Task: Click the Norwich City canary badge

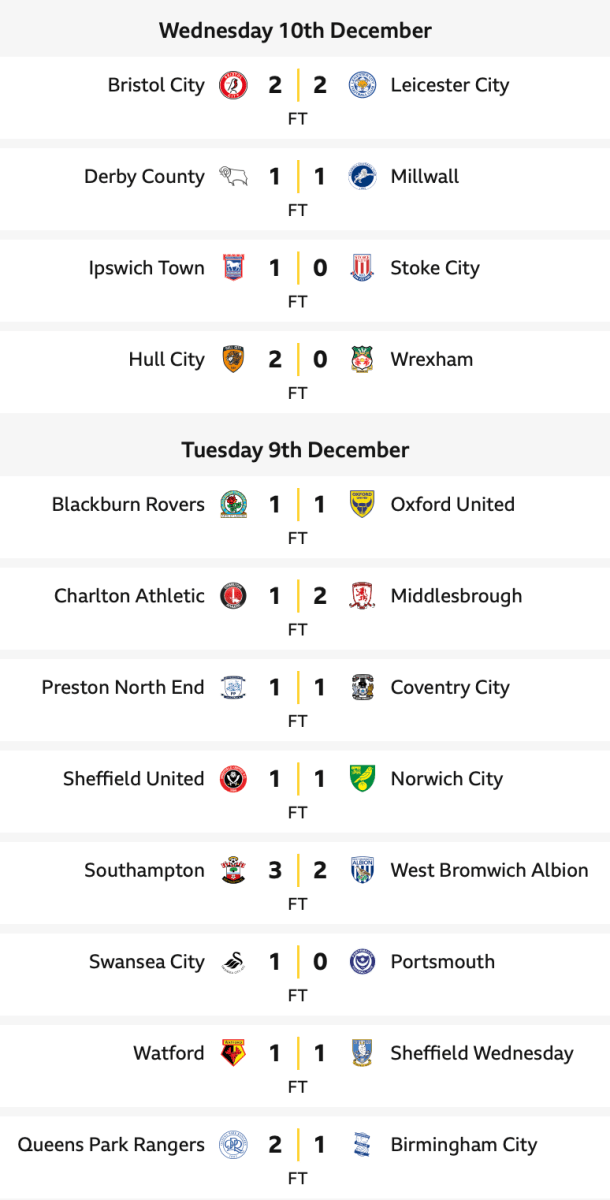Action: (361, 779)
